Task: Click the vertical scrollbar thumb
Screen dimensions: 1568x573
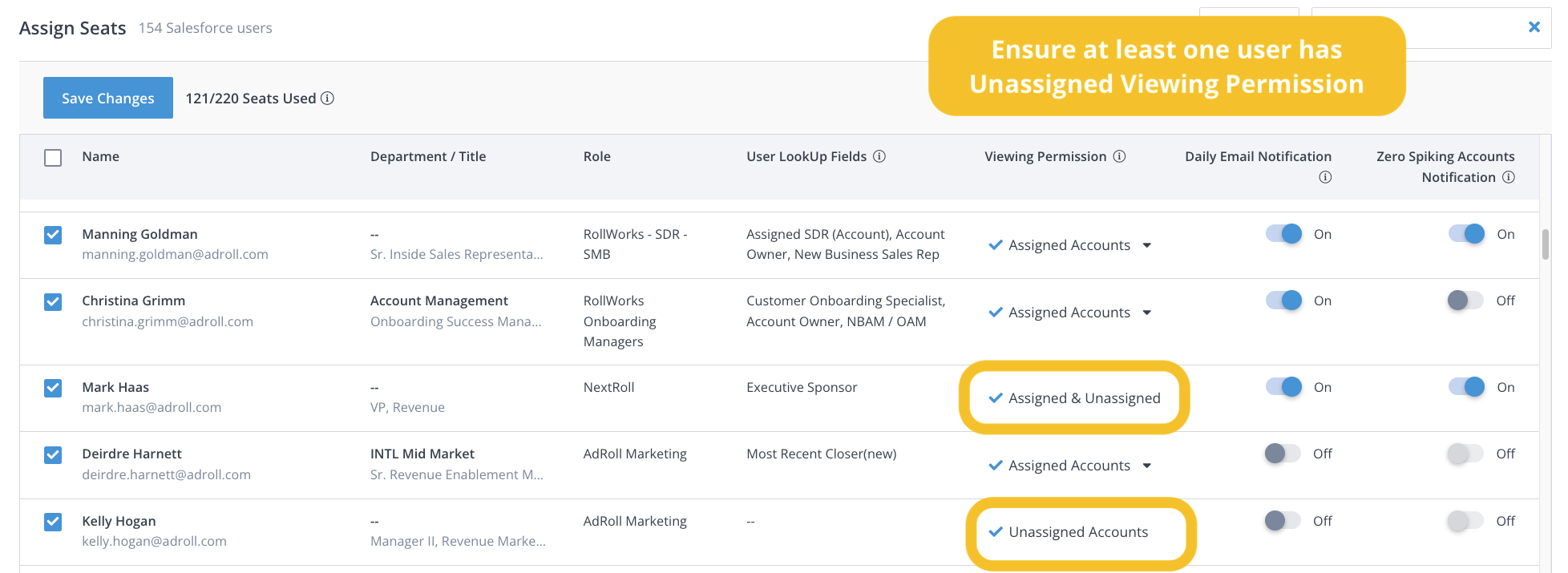Action: [1545, 245]
